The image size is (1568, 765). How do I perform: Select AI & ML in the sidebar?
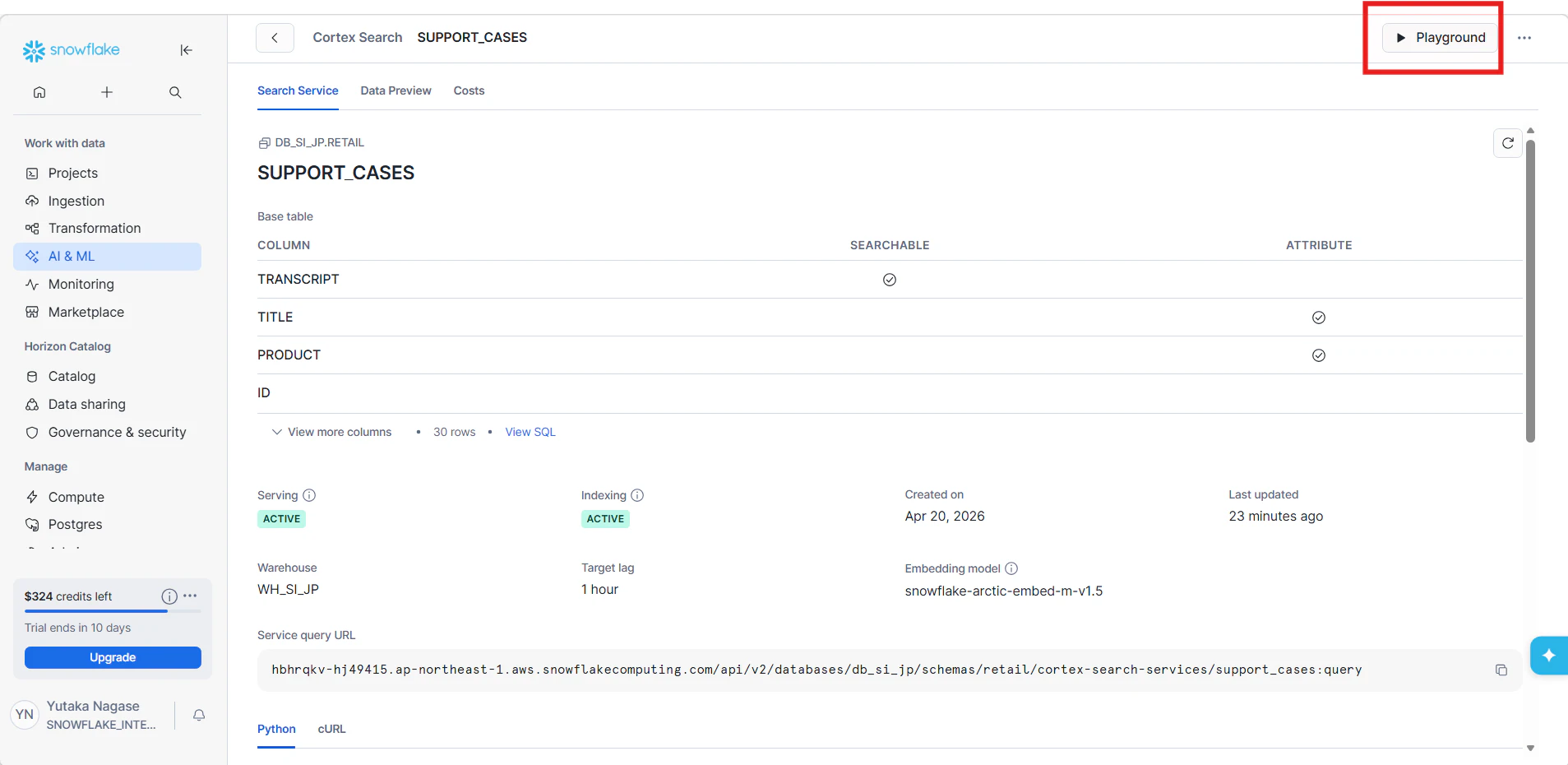point(108,256)
